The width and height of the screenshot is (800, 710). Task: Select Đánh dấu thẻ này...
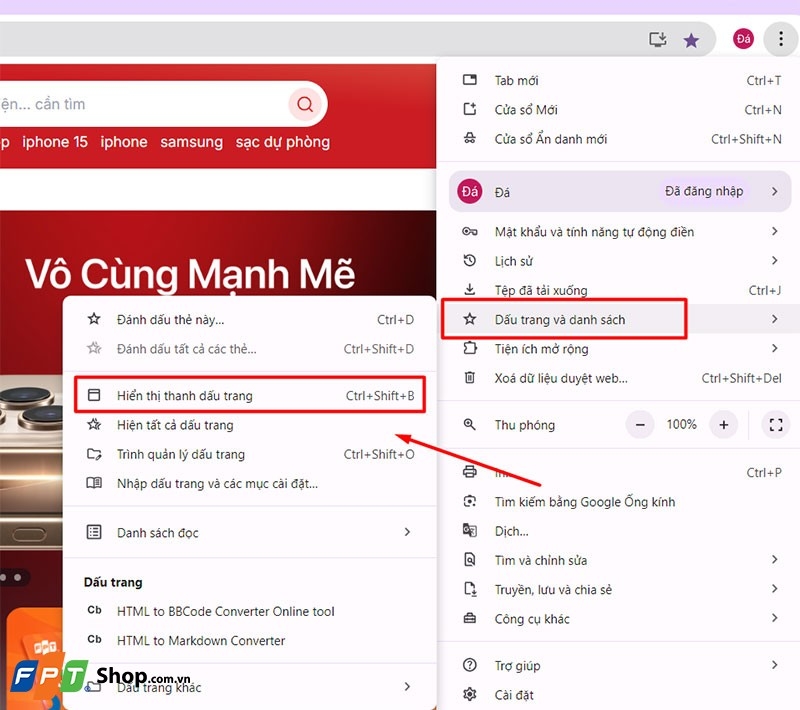pyautogui.click(x=250, y=320)
